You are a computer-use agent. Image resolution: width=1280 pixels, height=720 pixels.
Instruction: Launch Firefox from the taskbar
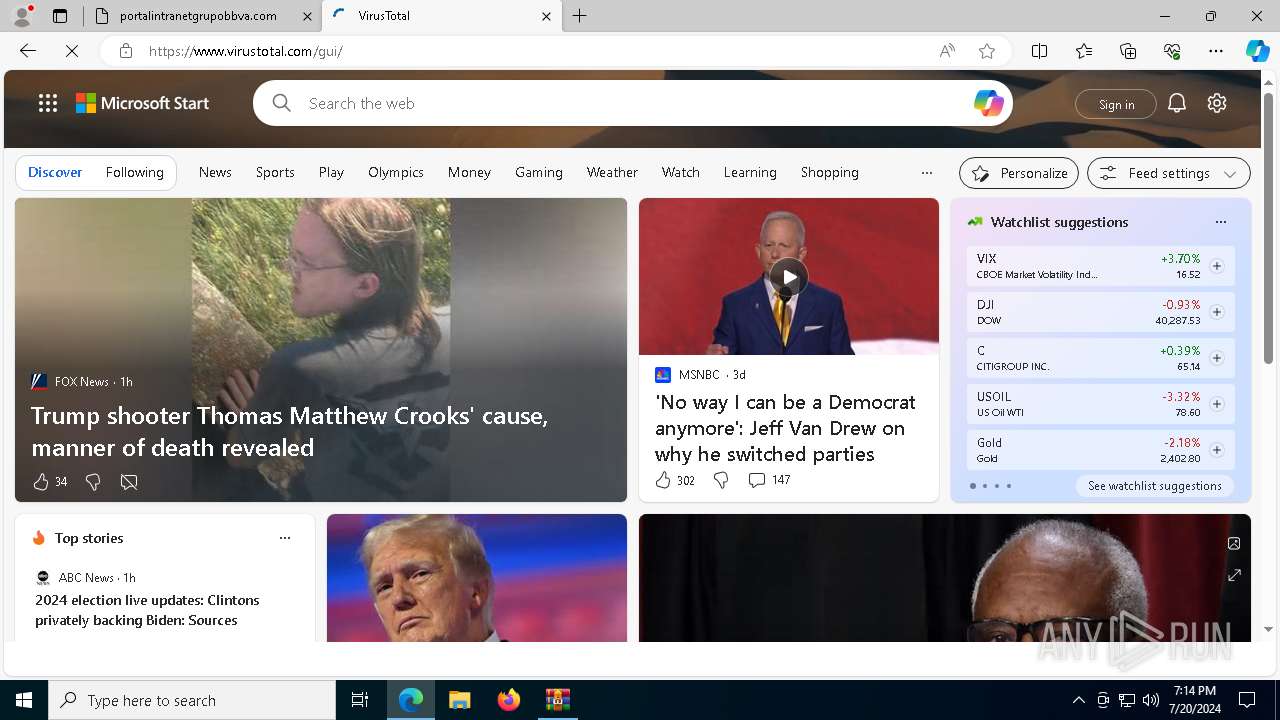[509, 700]
